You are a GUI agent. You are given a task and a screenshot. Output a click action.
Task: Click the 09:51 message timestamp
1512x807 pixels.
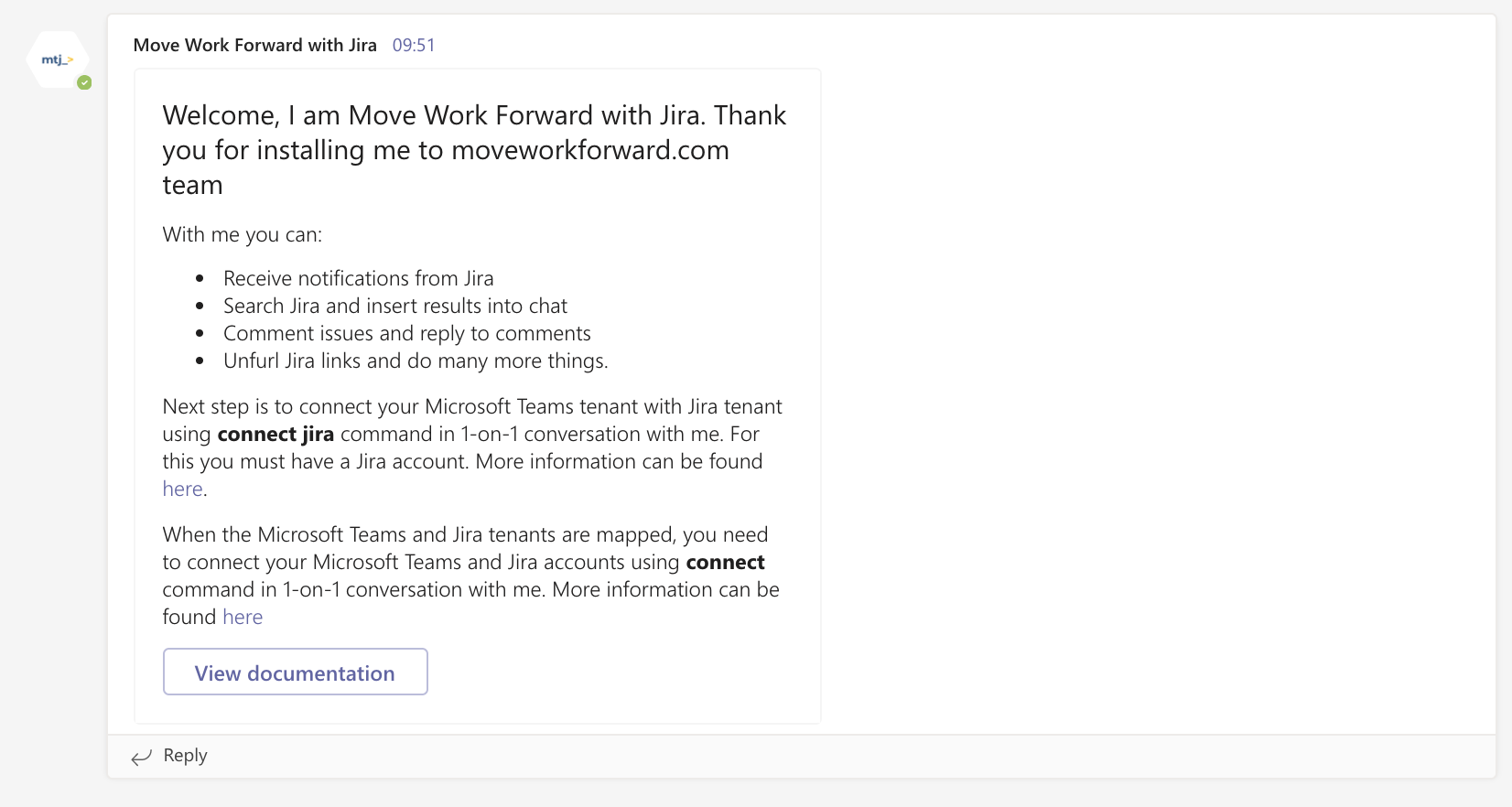coord(414,46)
